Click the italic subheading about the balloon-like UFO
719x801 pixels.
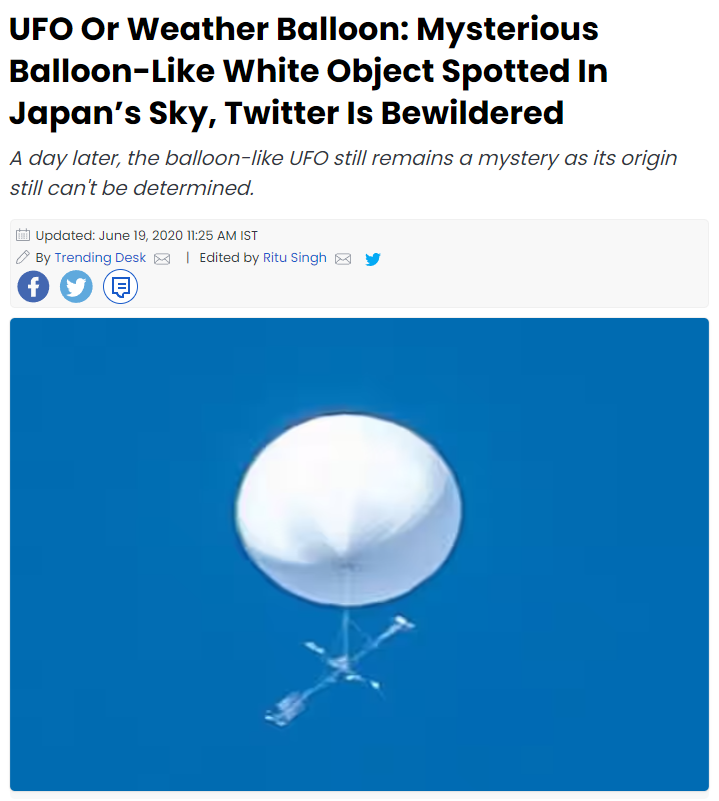coord(343,173)
